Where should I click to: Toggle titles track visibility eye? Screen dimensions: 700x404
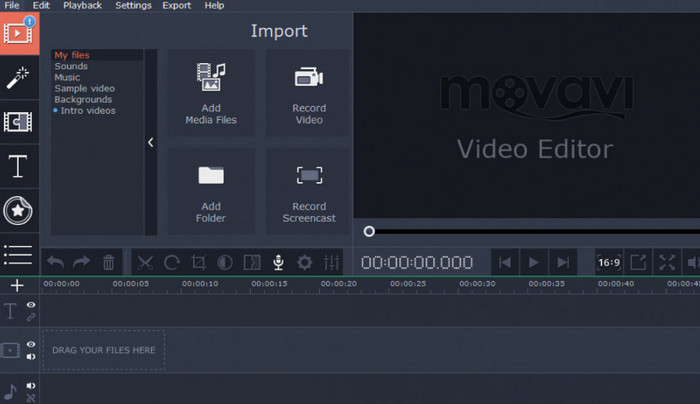click(x=31, y=305)
